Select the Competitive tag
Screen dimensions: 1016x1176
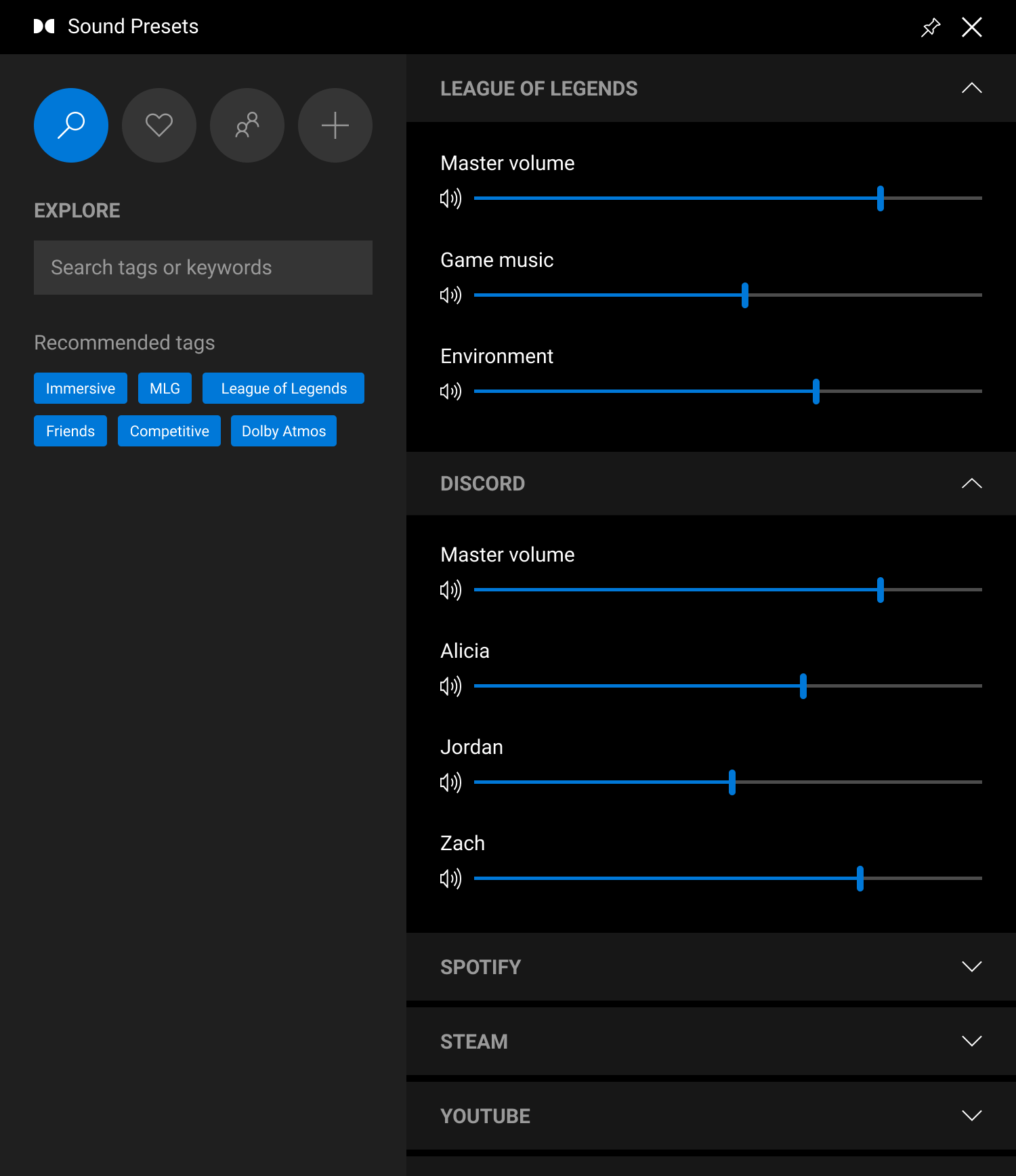[x=169, y=431]
